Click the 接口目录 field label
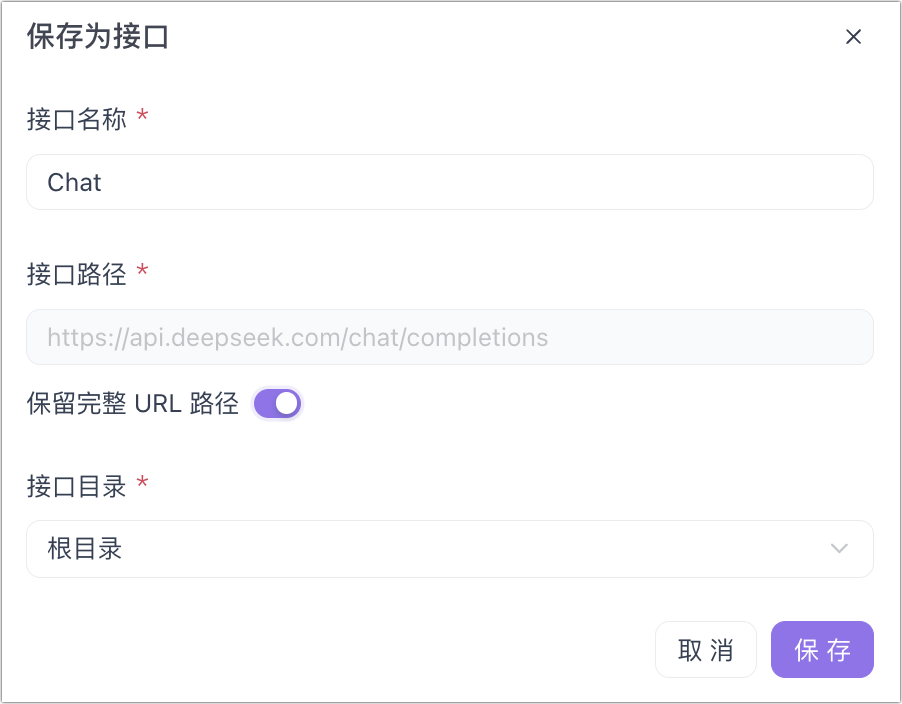The height and width of the screenshot is (704, 902). [x=76, y=487]
